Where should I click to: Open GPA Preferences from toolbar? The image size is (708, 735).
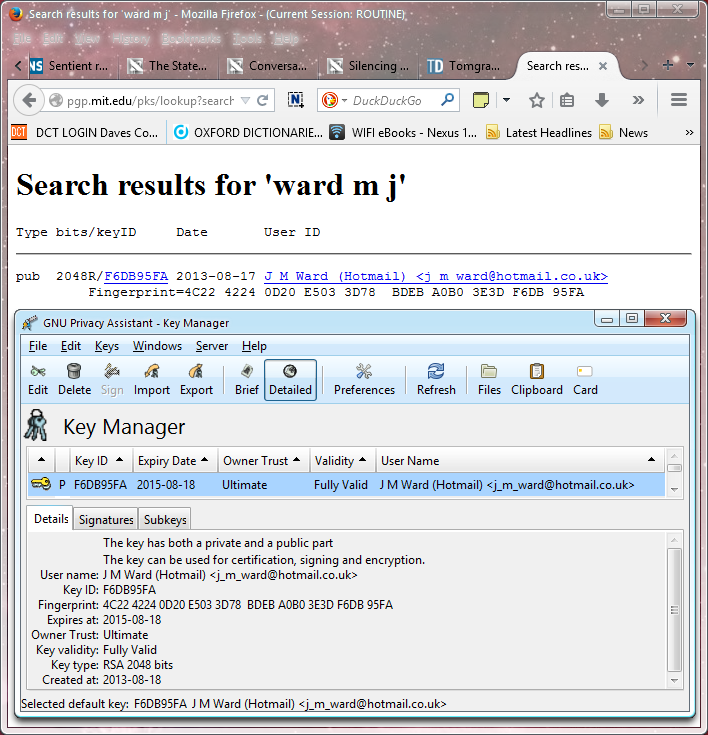(364, 380)
